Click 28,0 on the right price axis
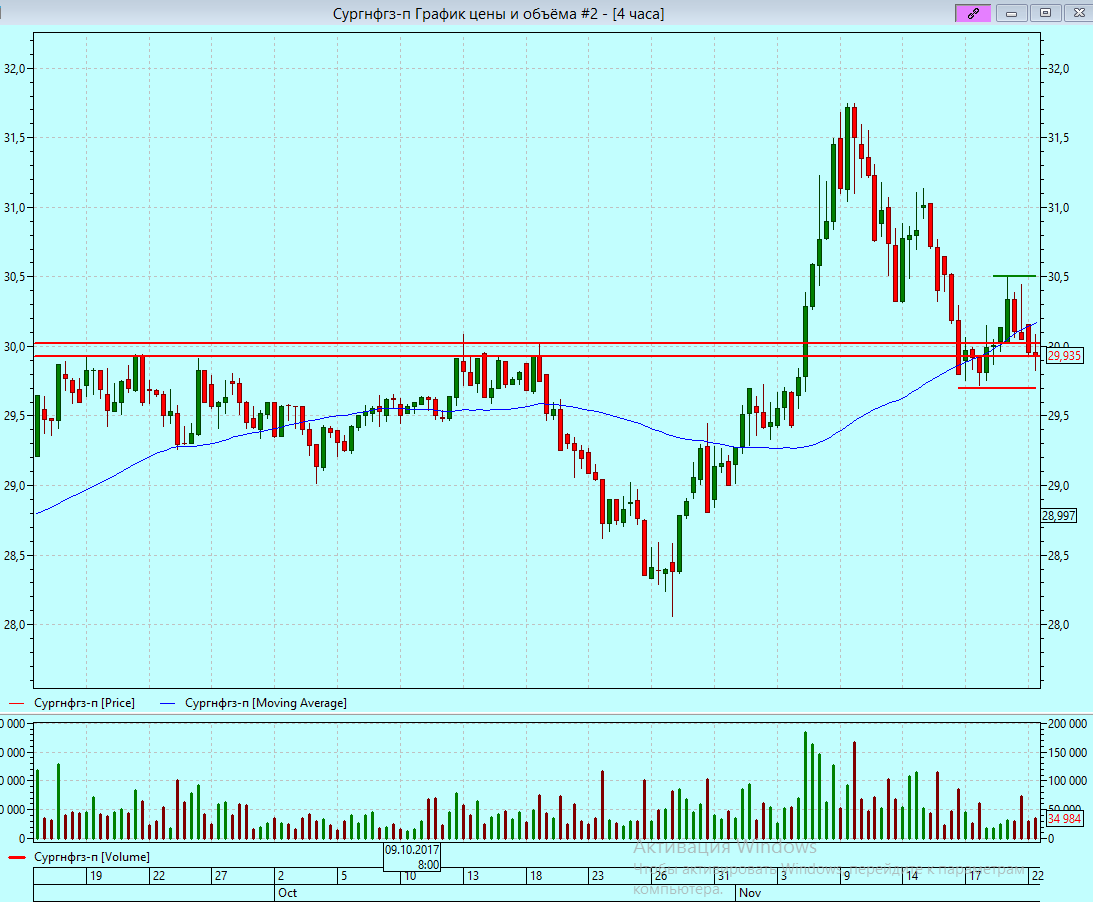This screenshot has width=1093, height=902. pos(1058,625)
